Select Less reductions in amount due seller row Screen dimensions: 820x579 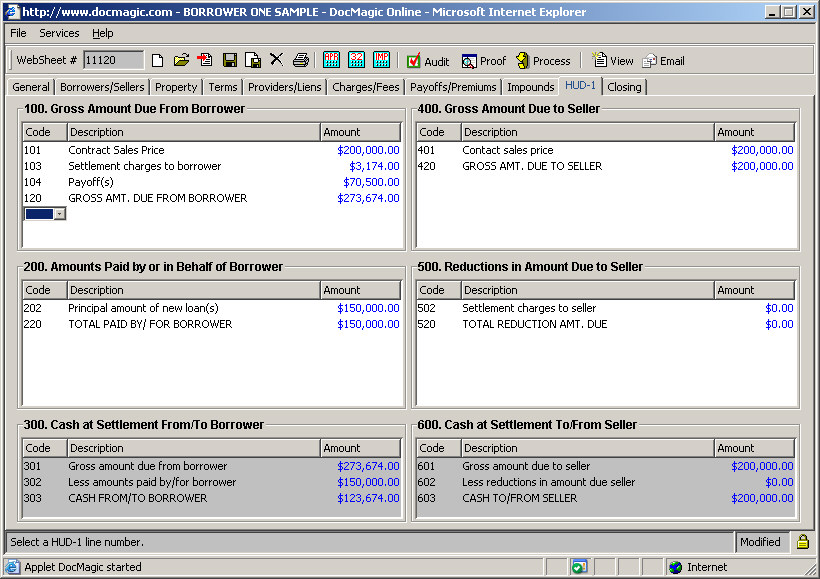click(606, 482)
